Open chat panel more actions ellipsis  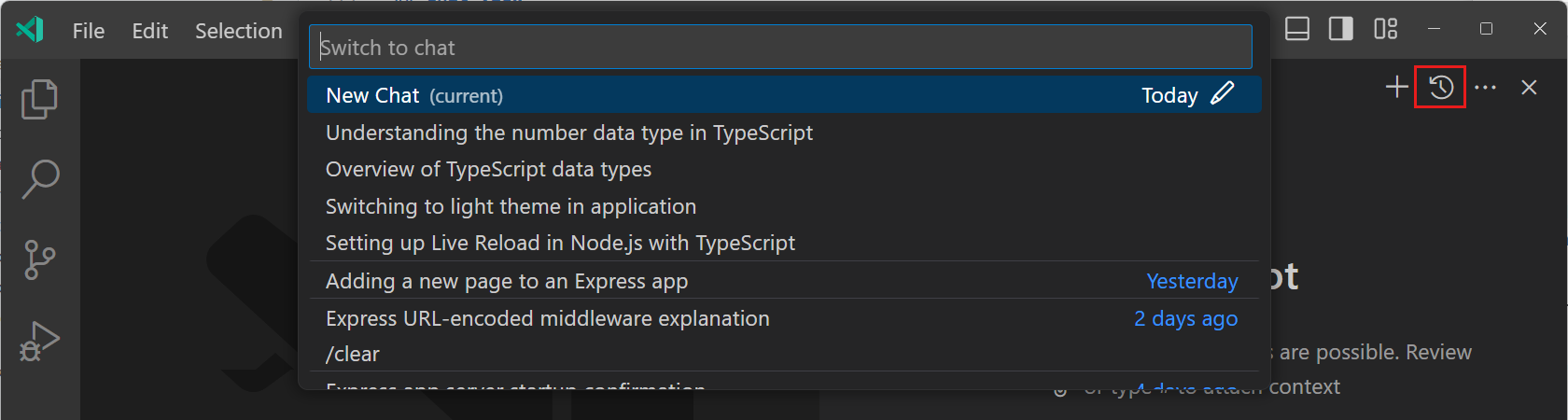1485,88
